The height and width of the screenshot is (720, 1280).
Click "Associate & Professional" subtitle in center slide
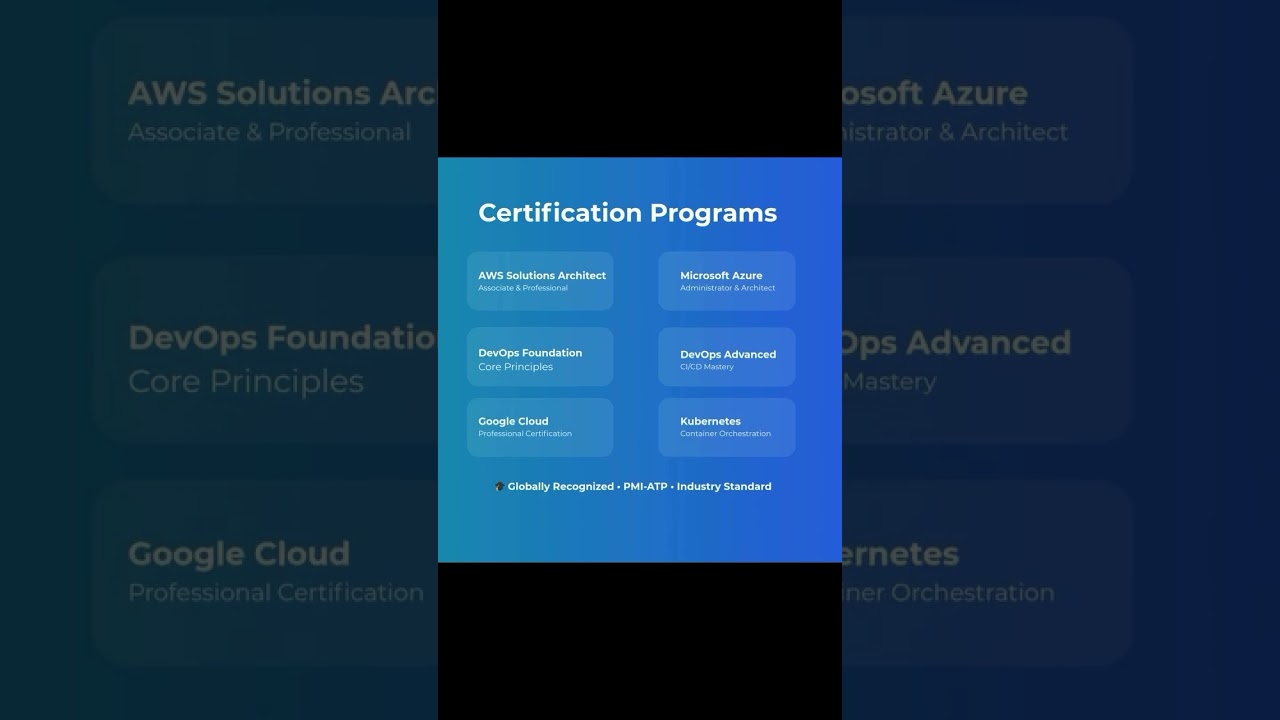point(523,288)
